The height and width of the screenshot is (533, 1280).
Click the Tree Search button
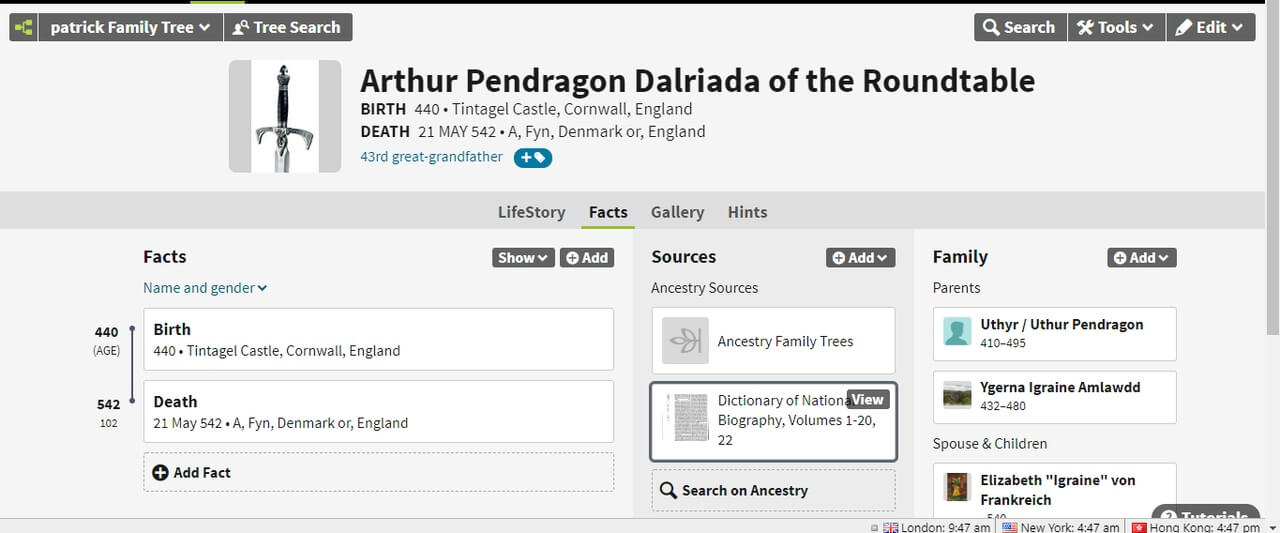pyautogui.click(x=288, y=28)
